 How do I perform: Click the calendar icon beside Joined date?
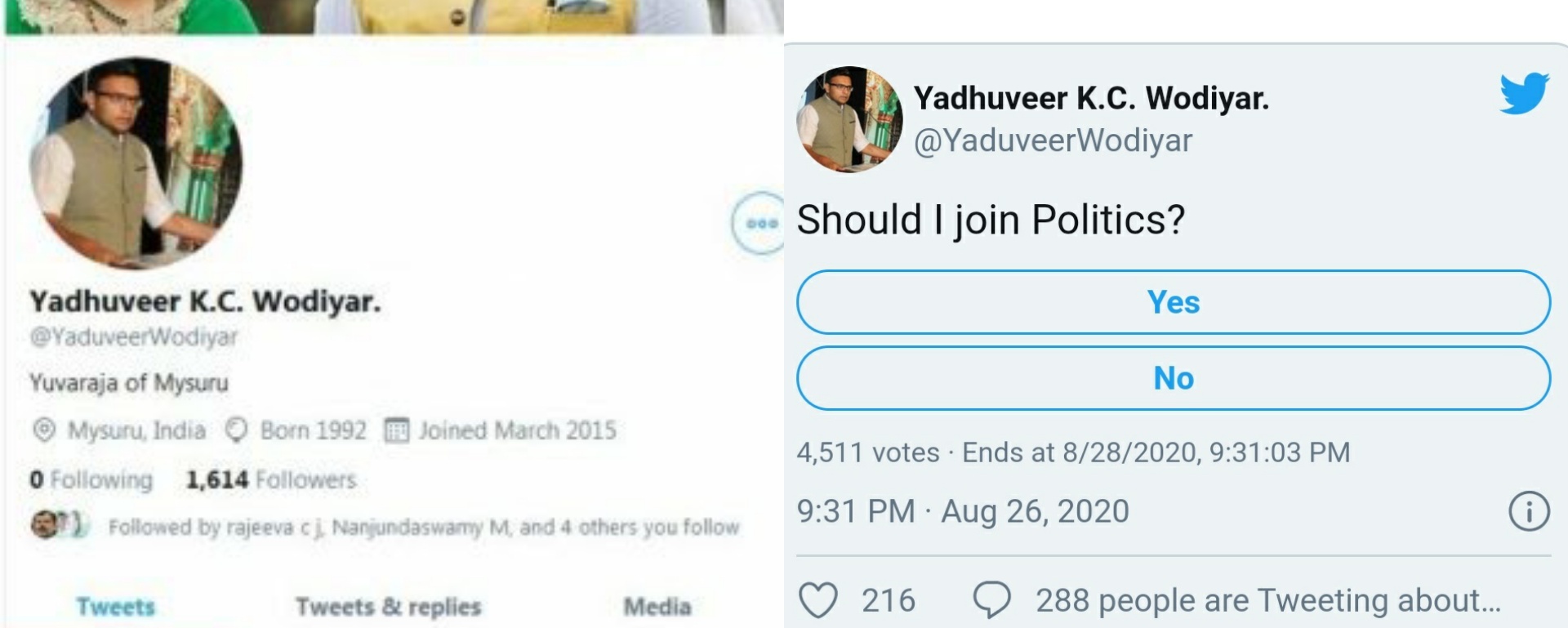click(396, 430)
